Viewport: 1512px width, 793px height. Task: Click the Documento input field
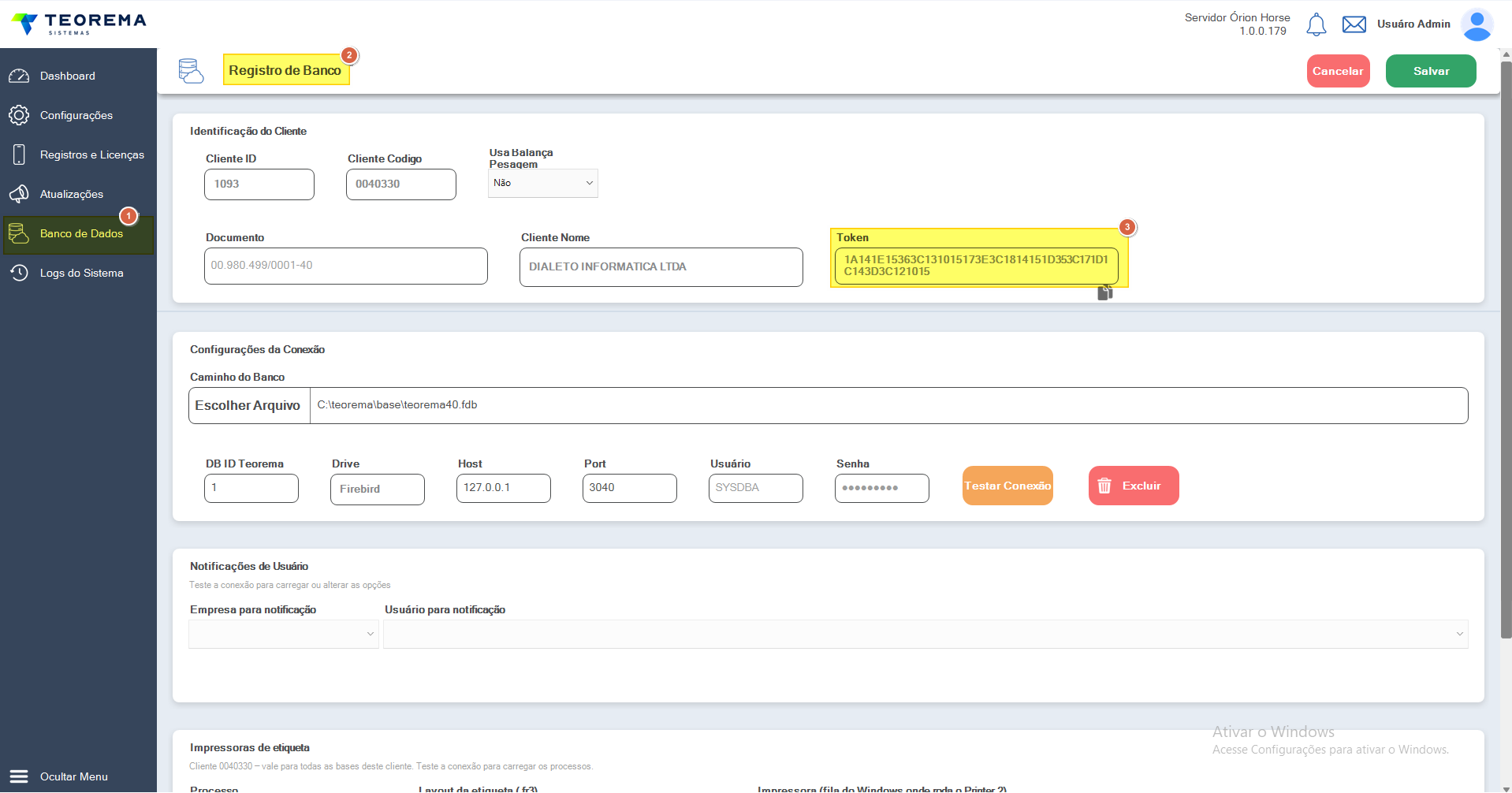coord(346,266)
